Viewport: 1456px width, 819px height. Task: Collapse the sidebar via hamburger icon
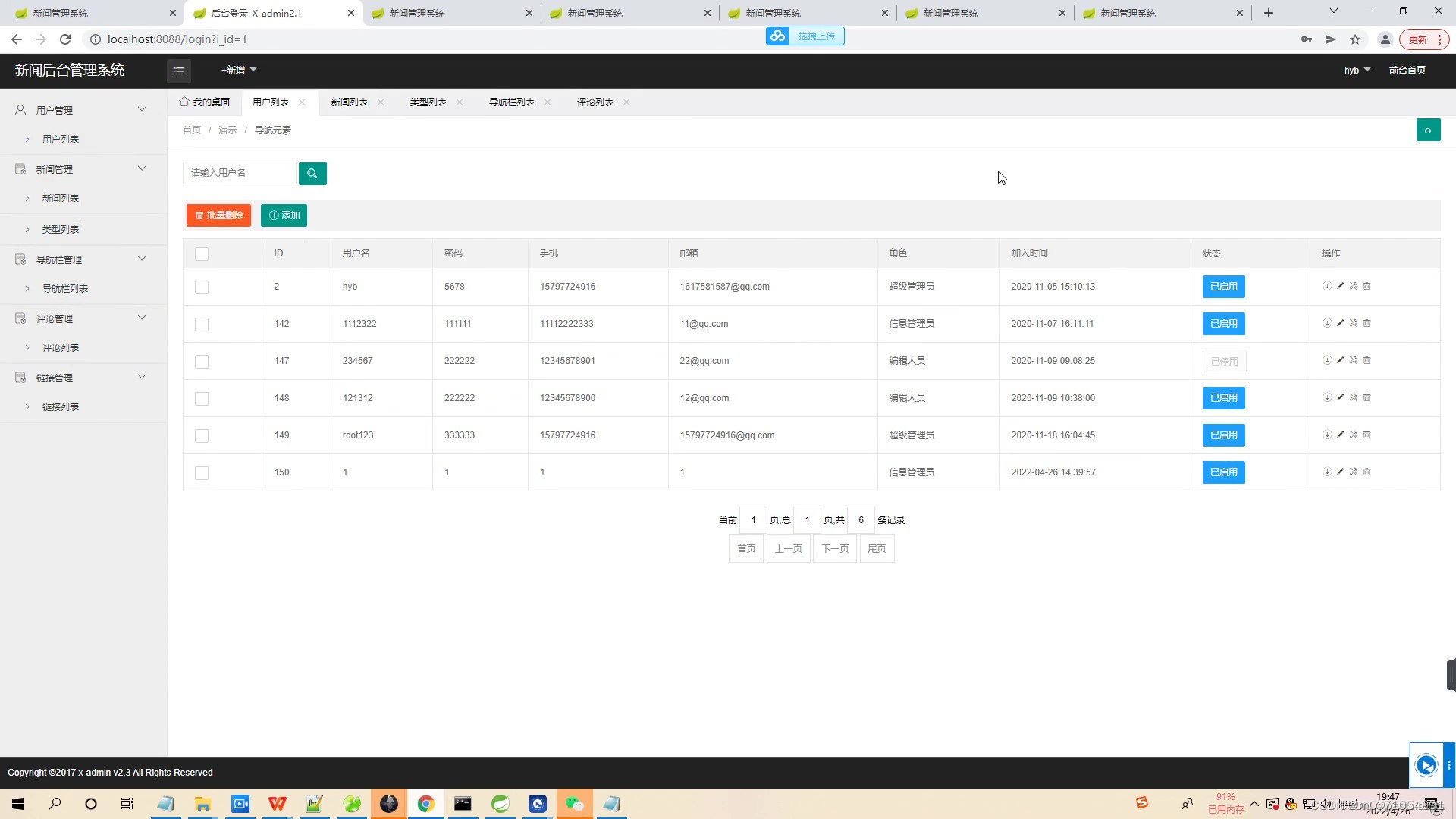[x=179, y=71]
